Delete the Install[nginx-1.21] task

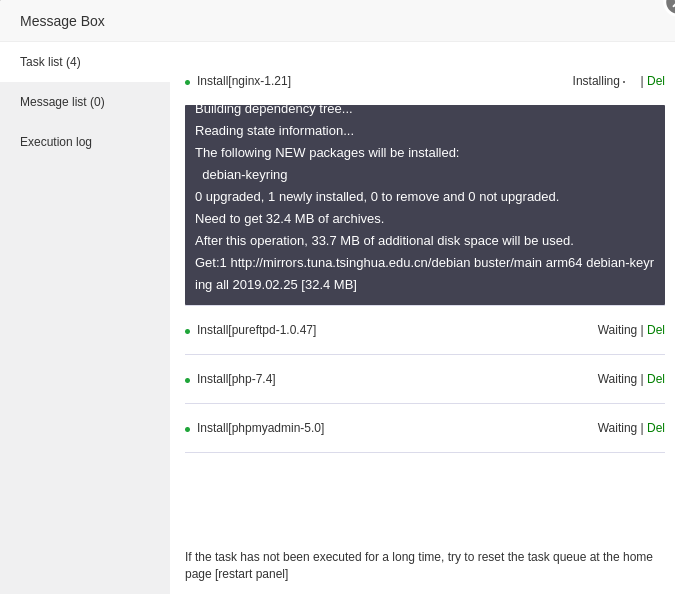(x=656, y=81)
